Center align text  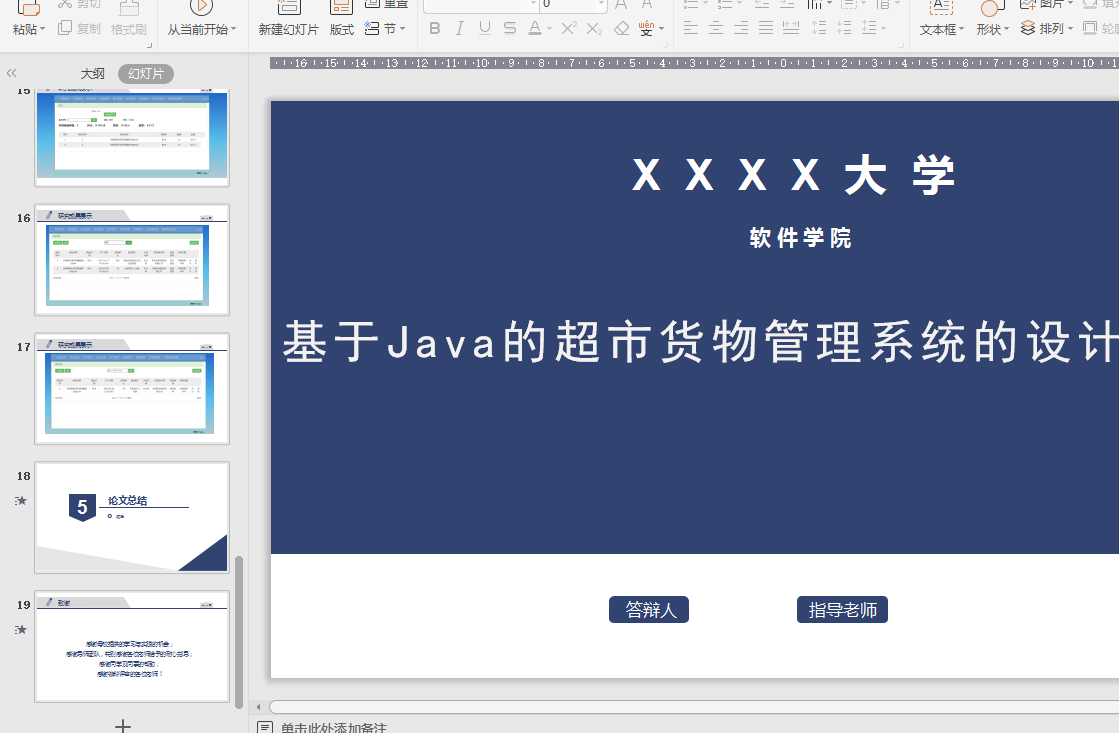coord(716,29)
